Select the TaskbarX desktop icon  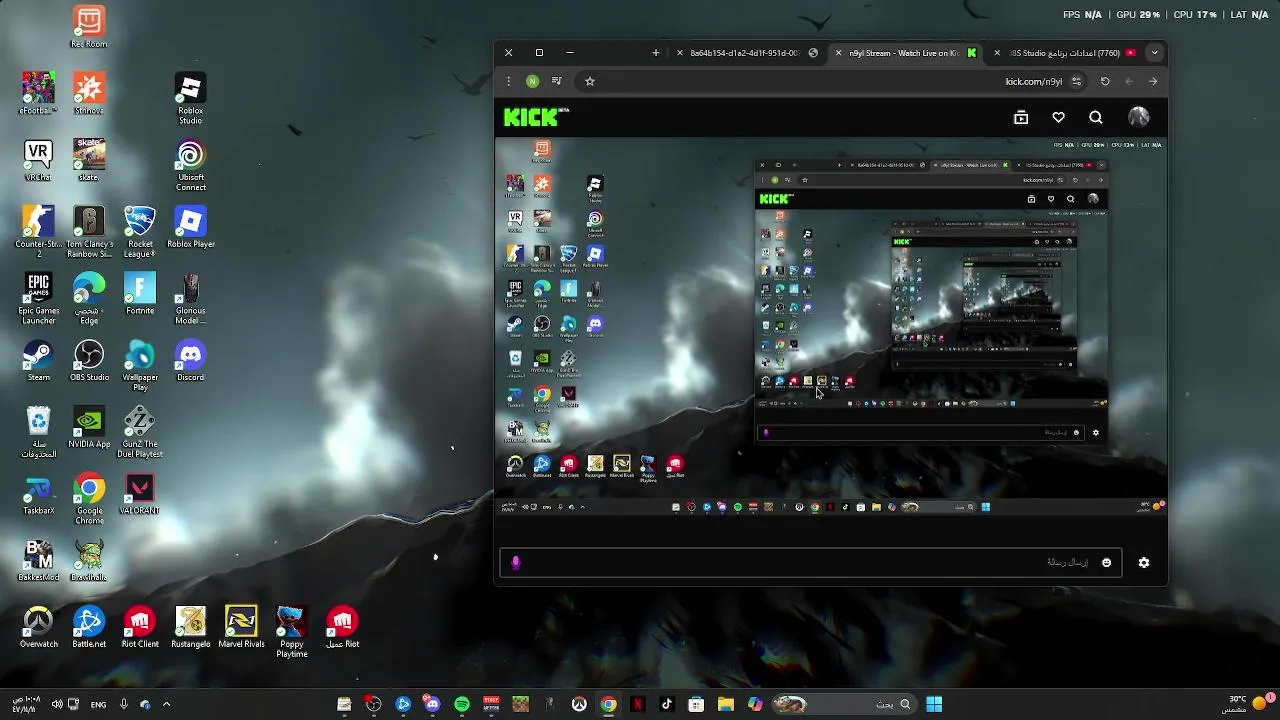(x=38, y=495)
